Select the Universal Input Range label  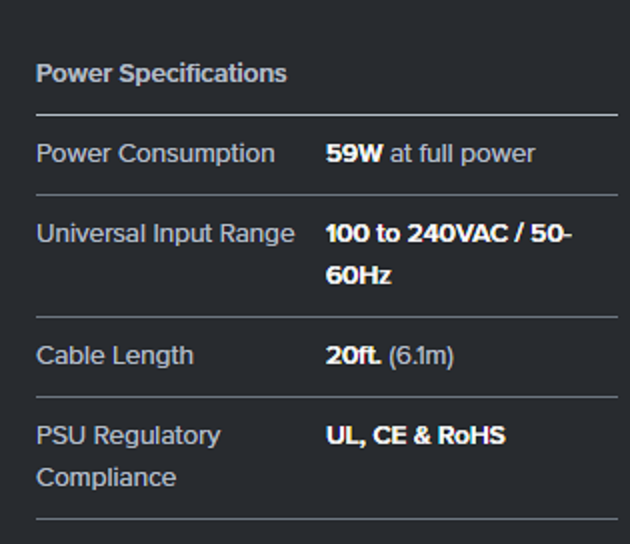(166, 234)
